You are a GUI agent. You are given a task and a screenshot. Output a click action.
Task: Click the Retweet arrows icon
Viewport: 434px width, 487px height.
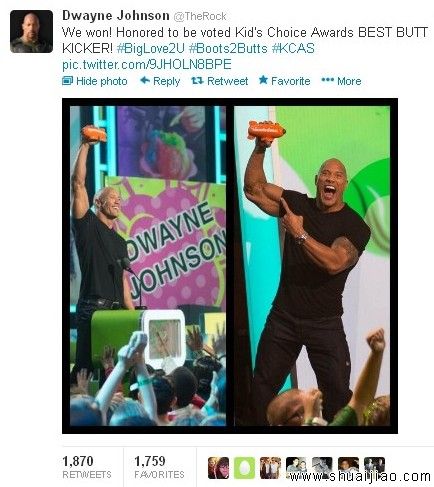(197, 80)
